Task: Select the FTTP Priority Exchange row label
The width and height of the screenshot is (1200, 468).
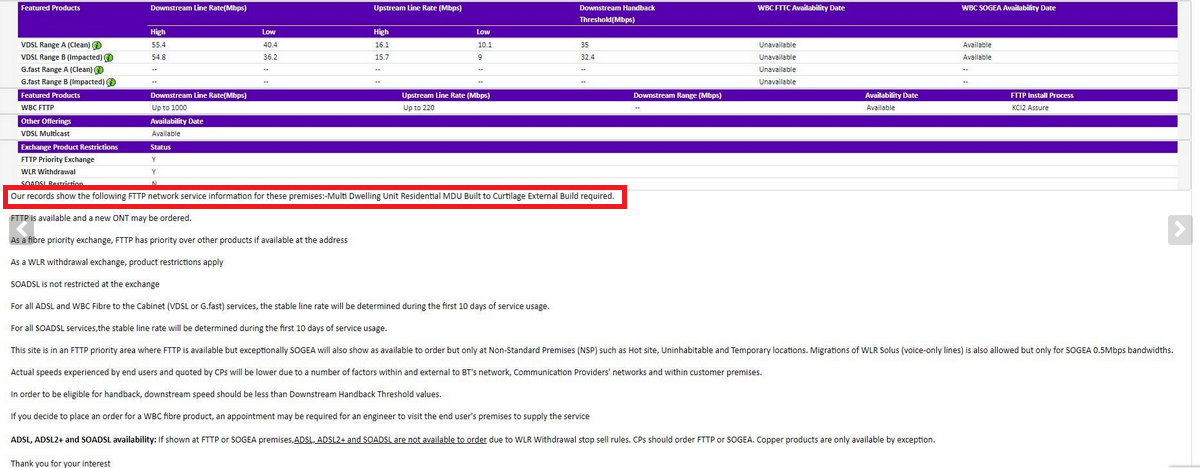Action: coord(57,159)
